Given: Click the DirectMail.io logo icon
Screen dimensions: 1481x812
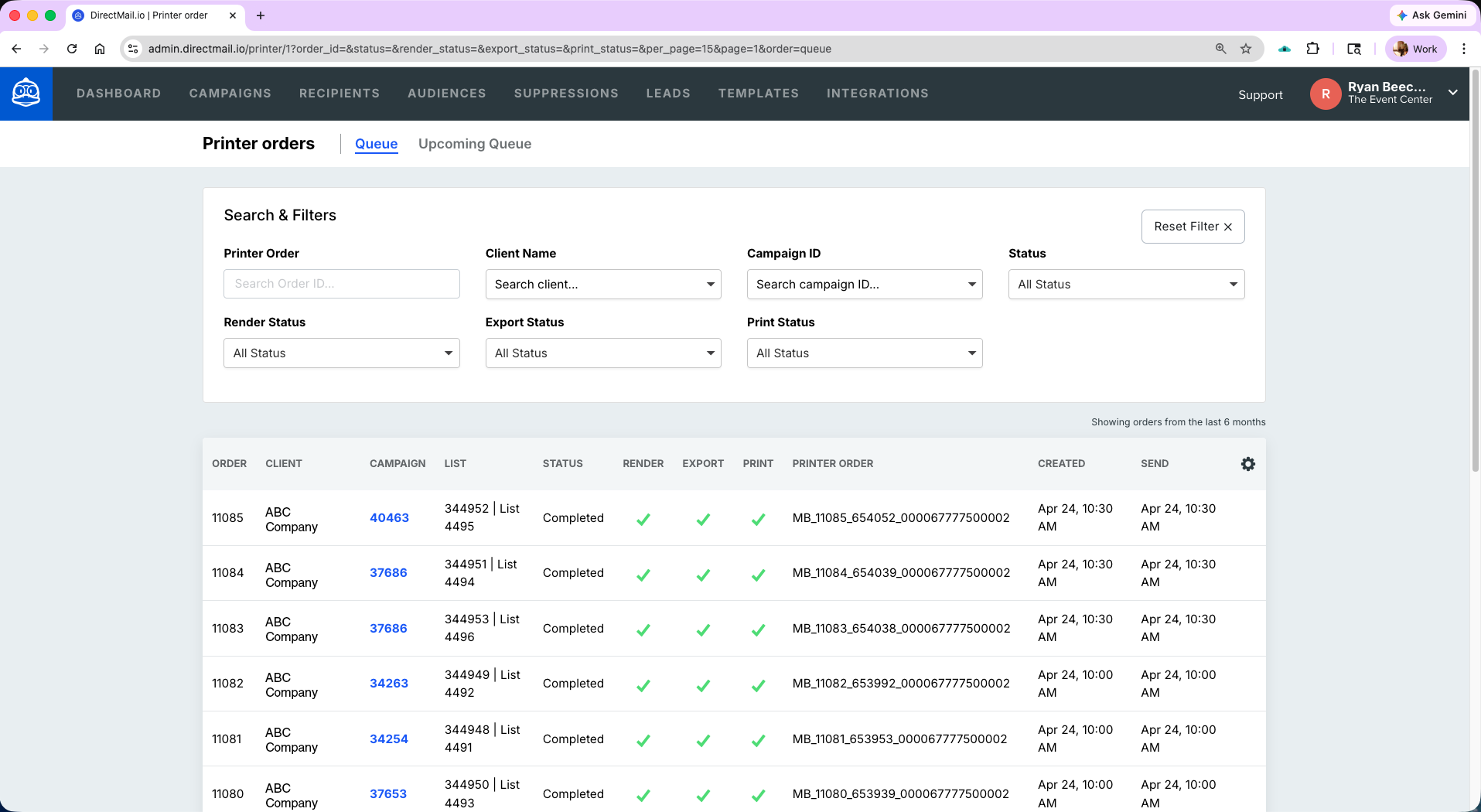Looking at the screenshot, I should coord(26,93).
